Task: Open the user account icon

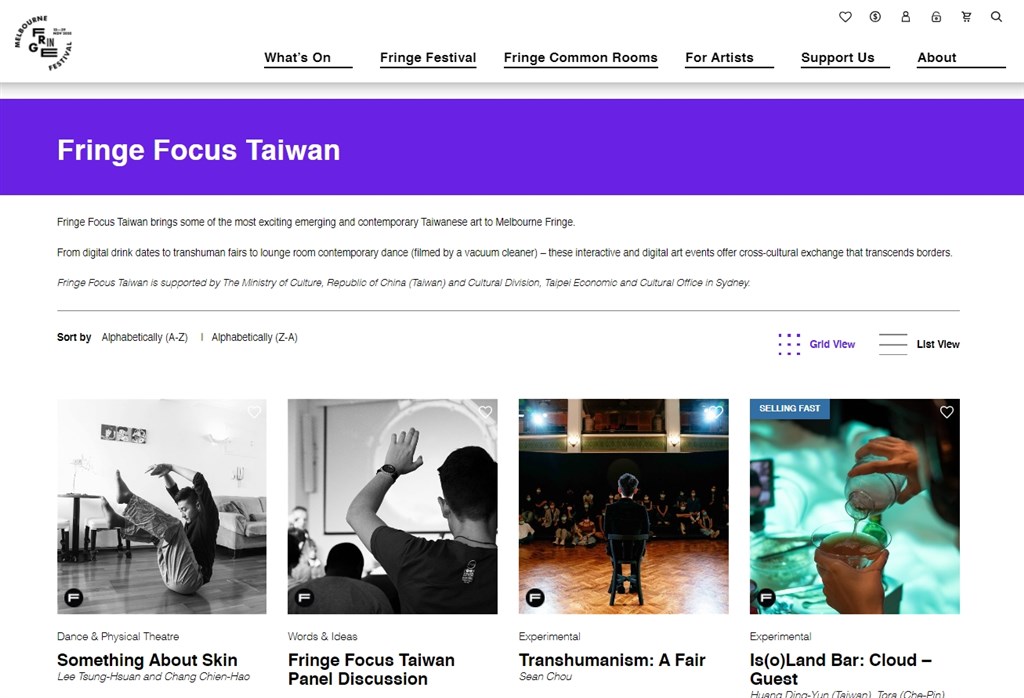Action: [906, 17]
